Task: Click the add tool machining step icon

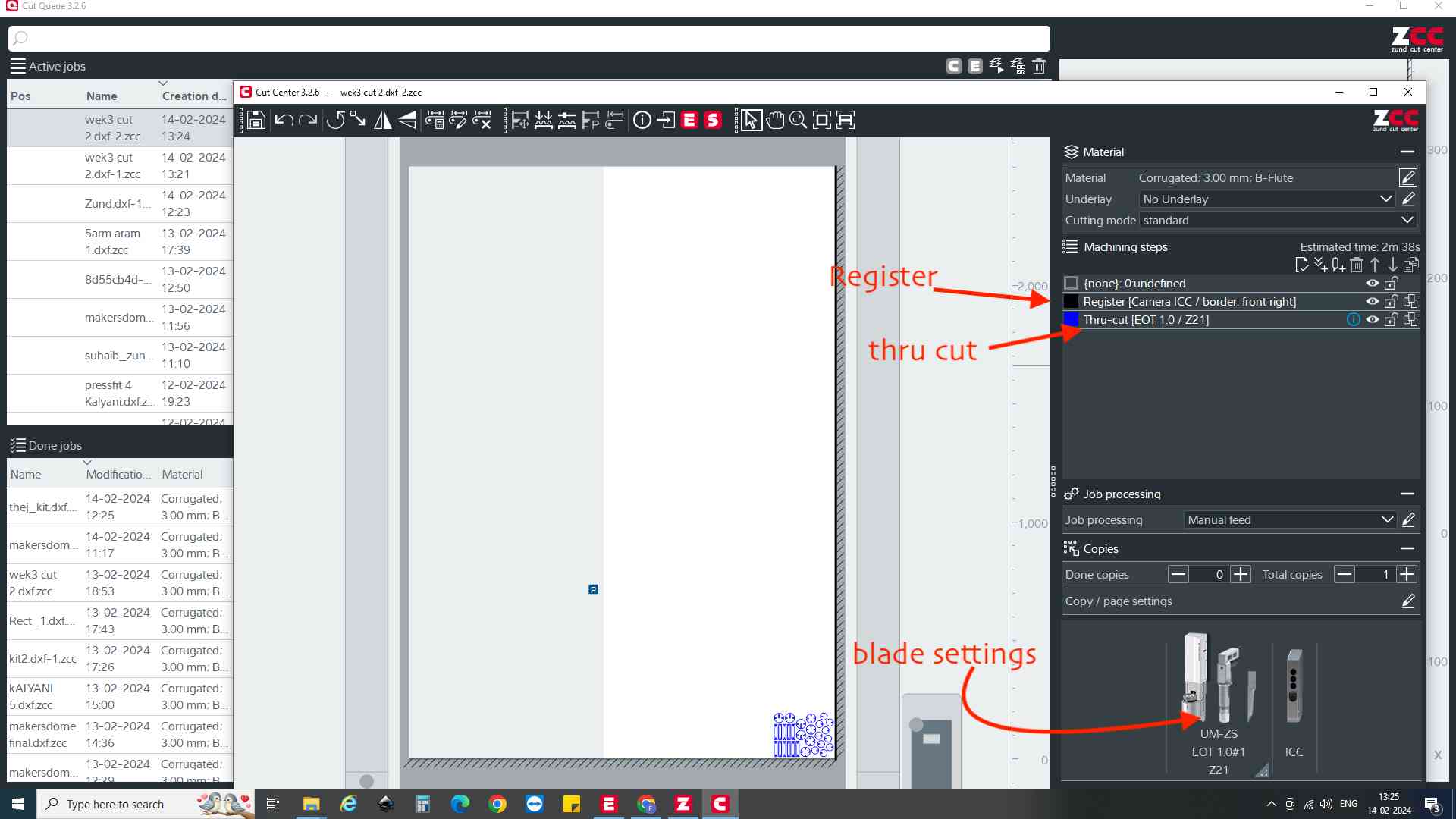Action: pos(1338,265)
